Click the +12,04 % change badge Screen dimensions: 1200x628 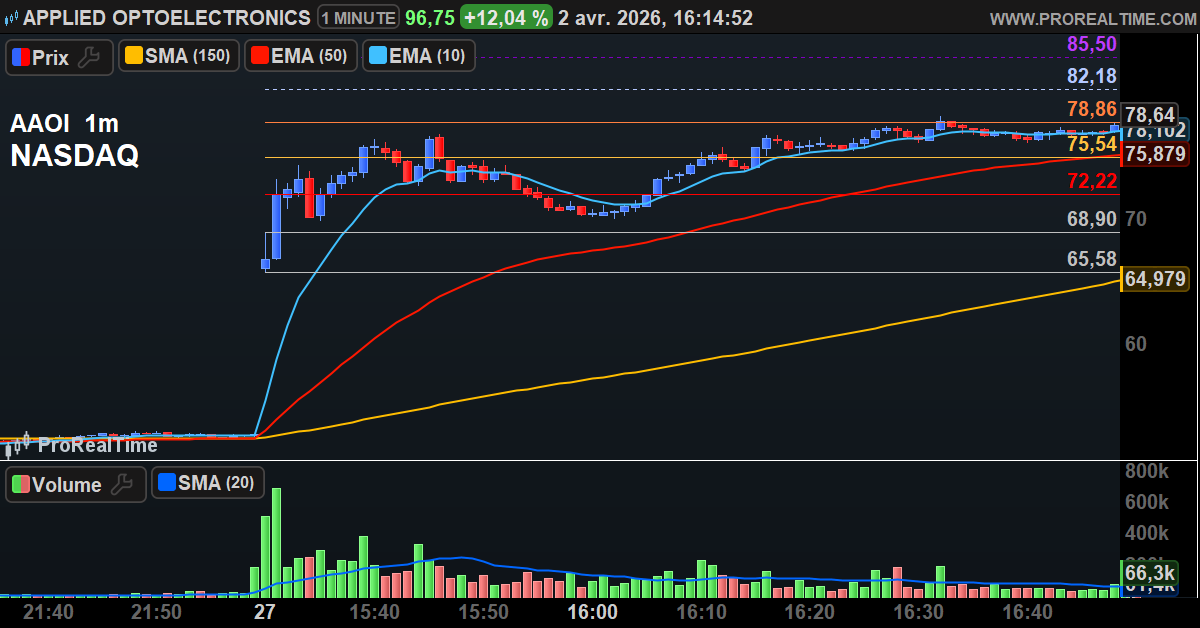(x=505, y=18)
